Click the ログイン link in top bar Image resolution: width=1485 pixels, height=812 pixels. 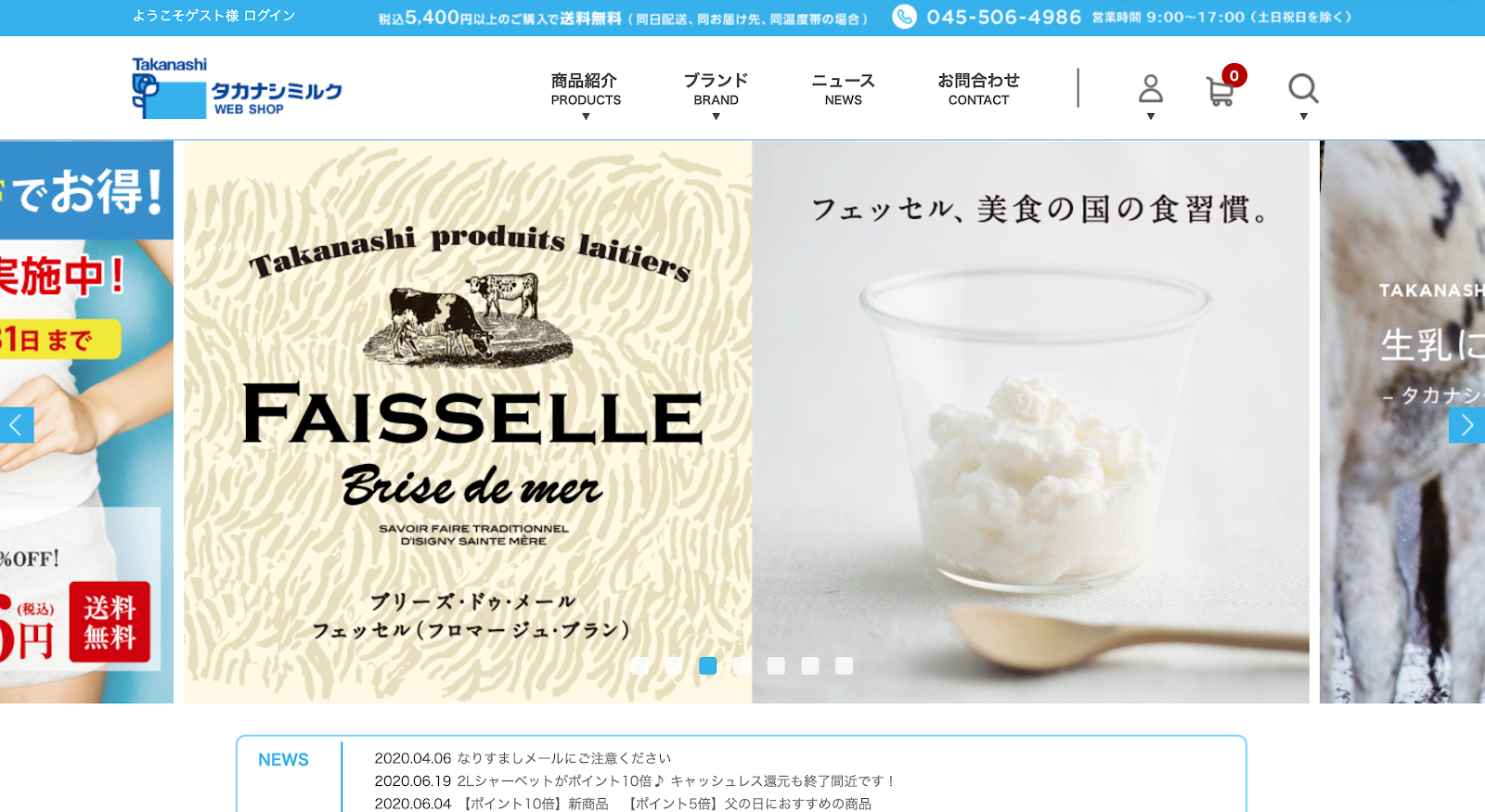click(x=269, y=16)
